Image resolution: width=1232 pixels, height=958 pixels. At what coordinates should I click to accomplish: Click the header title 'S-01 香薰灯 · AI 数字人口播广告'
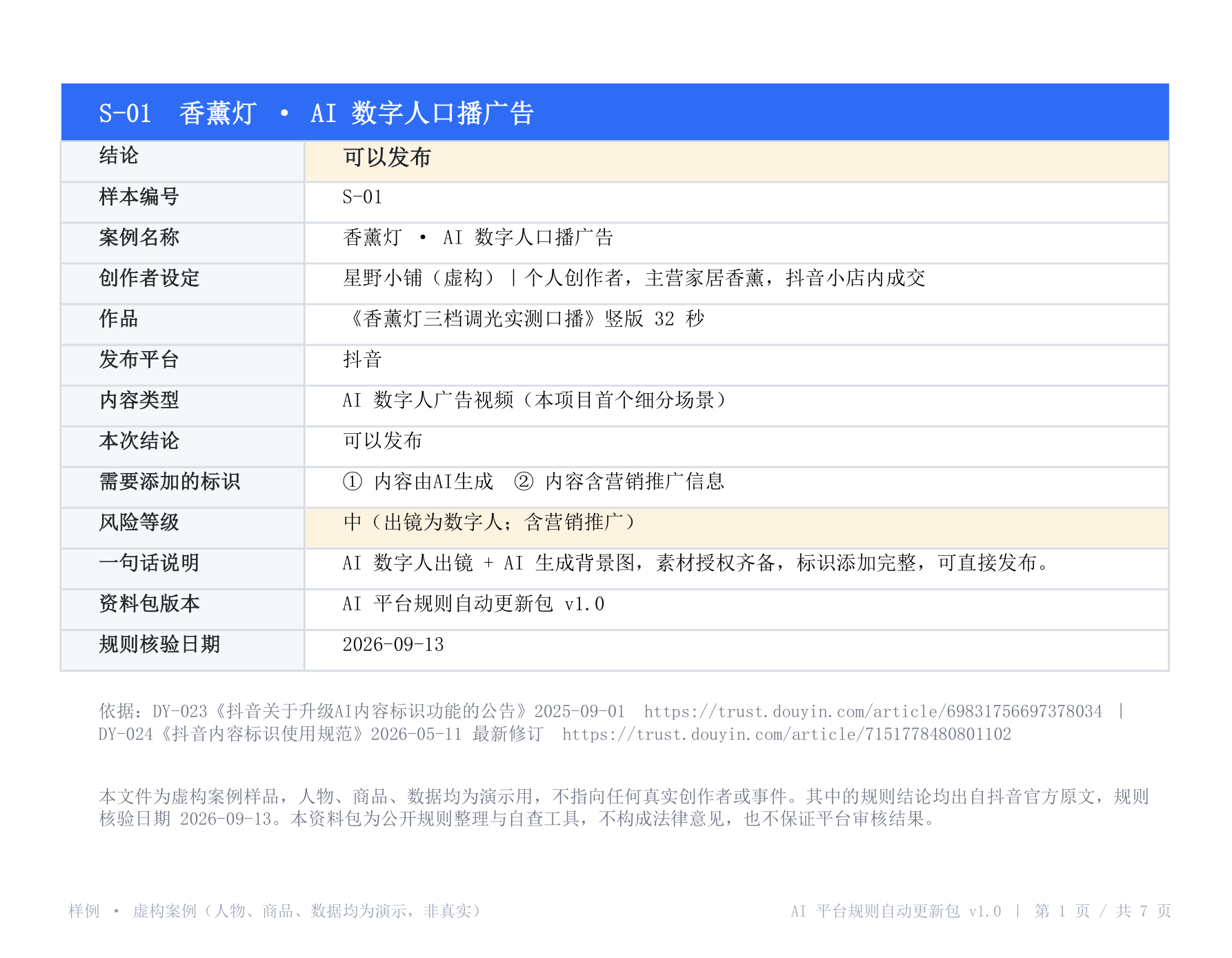[x=317, y=113]
